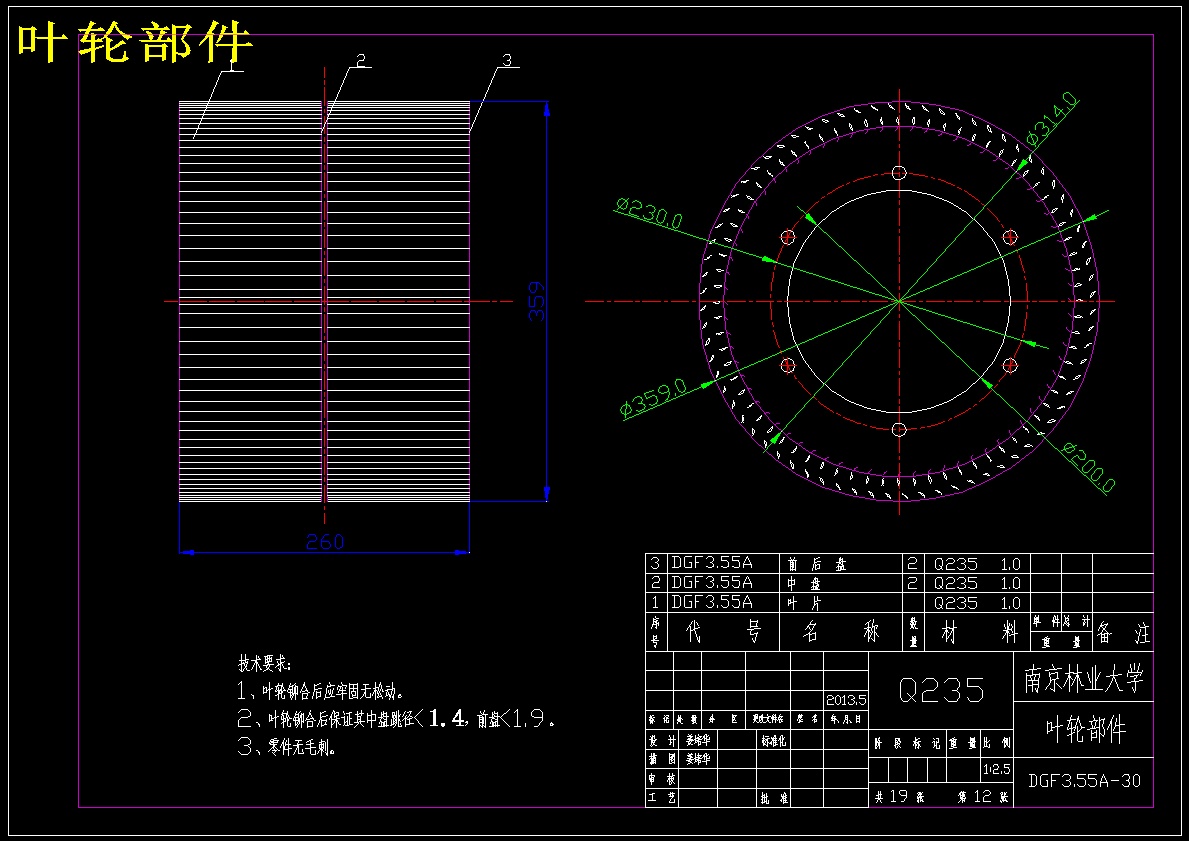Screen dimensions: 1189x841
Task: Select the Ø359.0 diameter dimension
Action: click(x=653, y=398)
